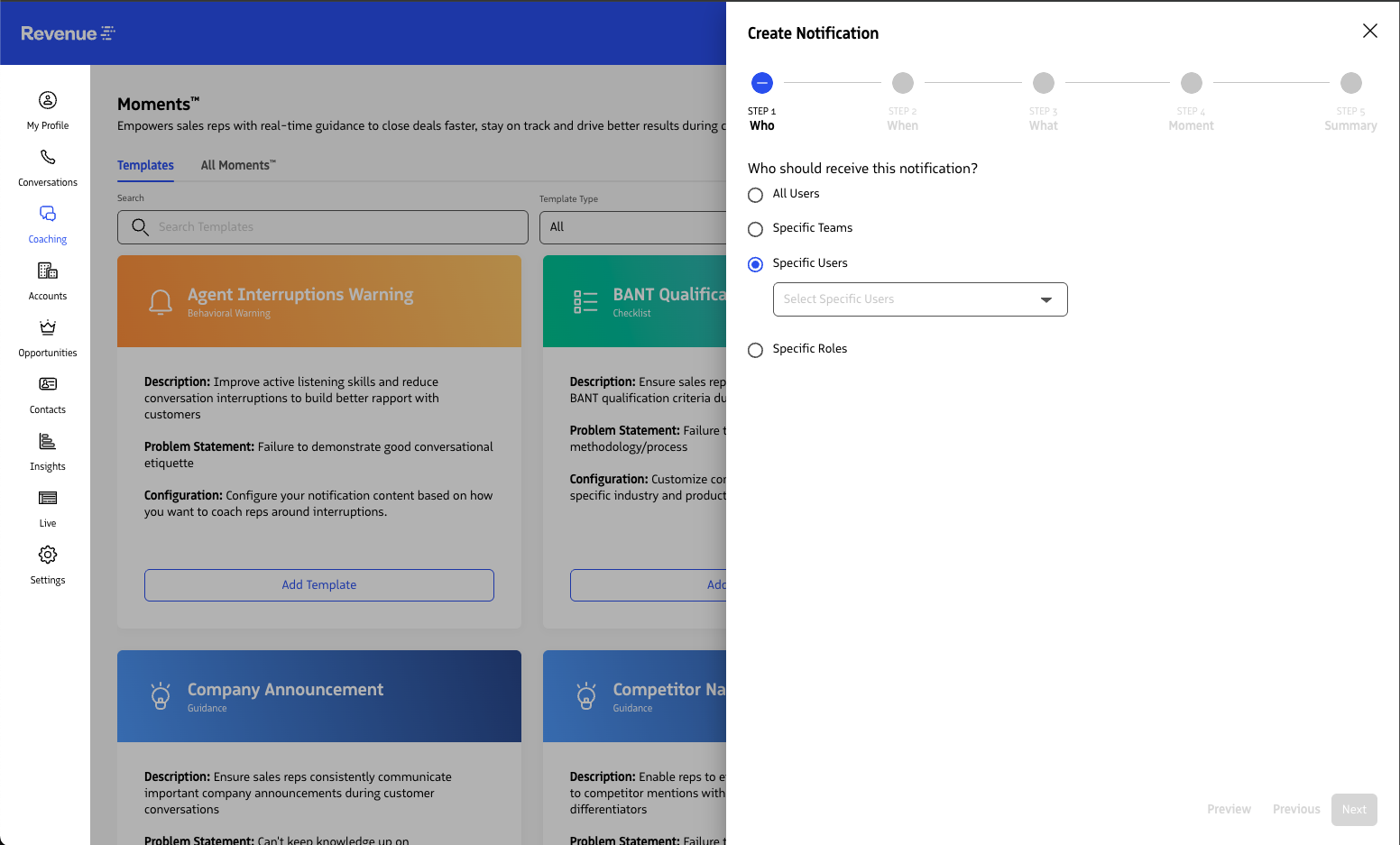
Task: Open Settings gear icon
Action: click(x=48, y=555)
